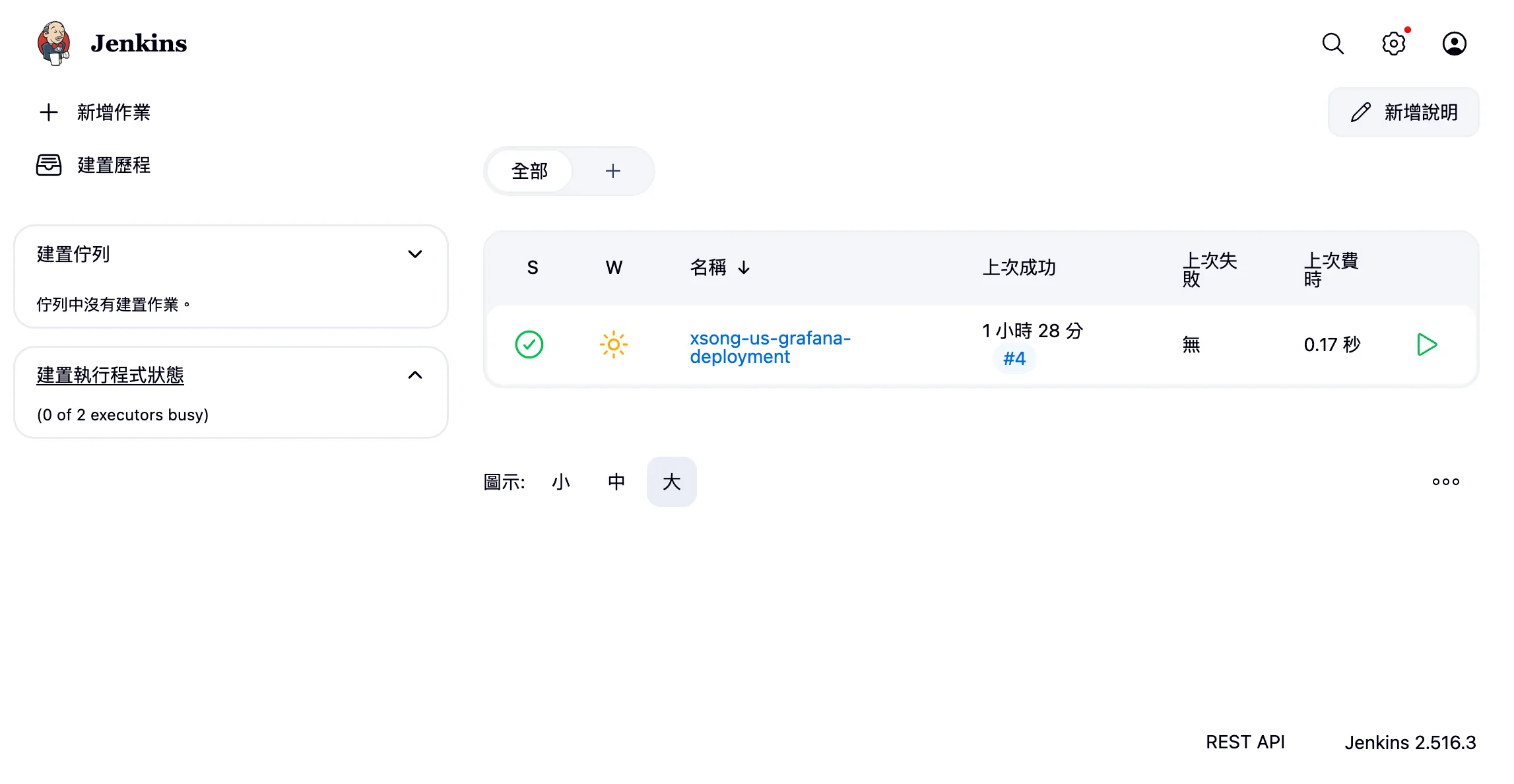Collapse the 建置執行程式狀態 executor panel
This screenshot has width=1514, height=784.
[x=414, y=376]
